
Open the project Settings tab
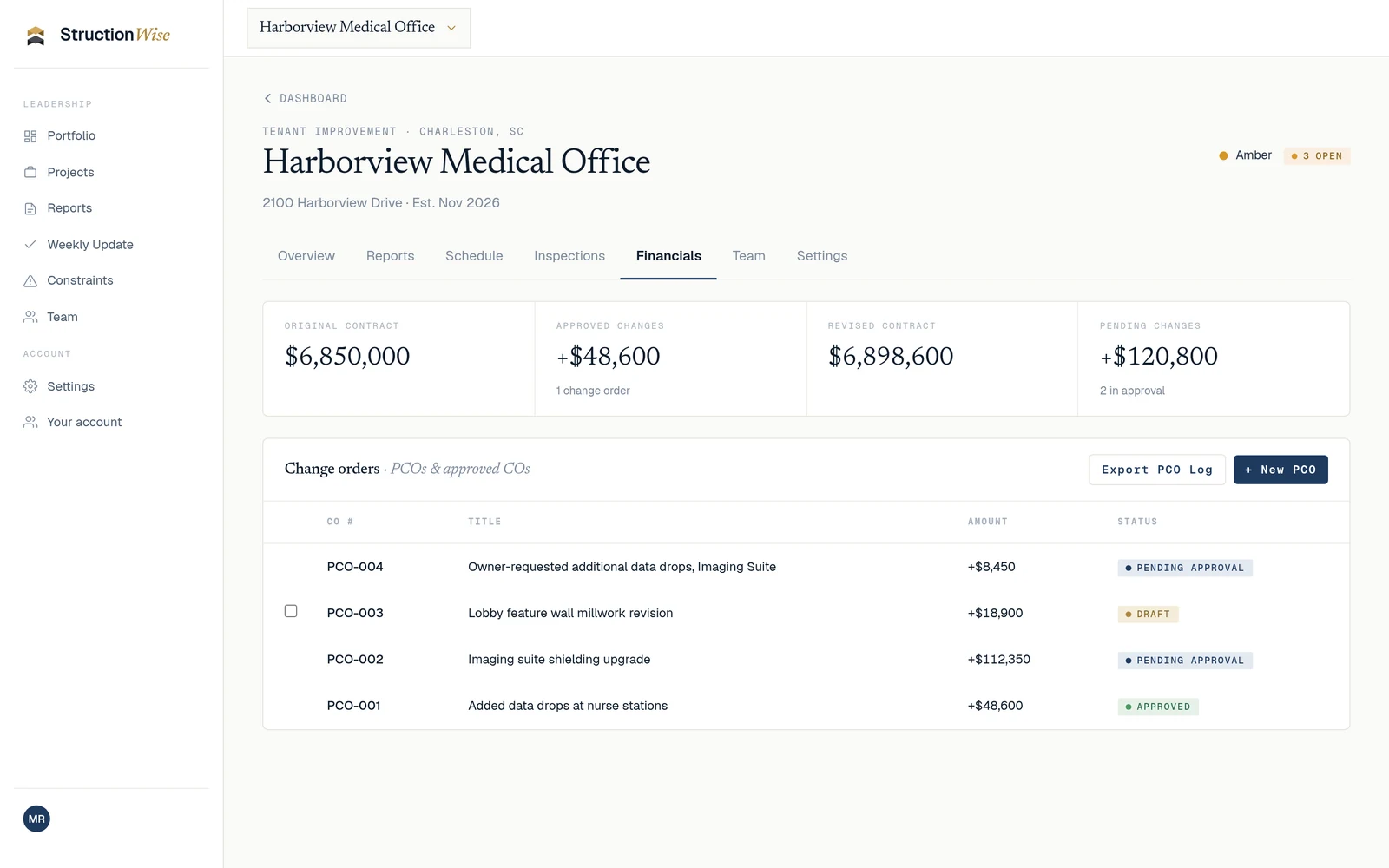822,256
